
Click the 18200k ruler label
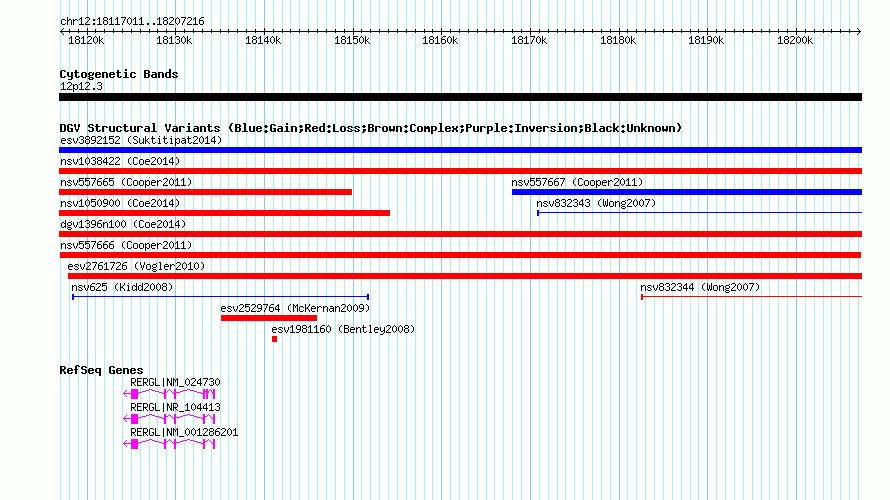click(x=795, y=40)
